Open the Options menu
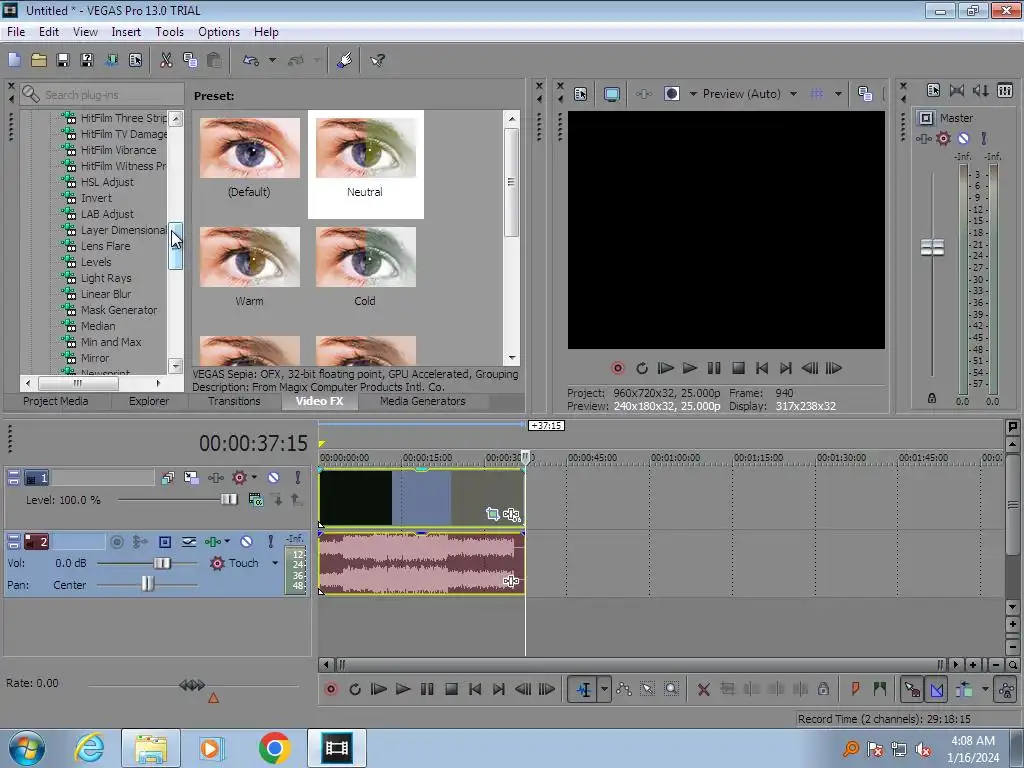 (x=219, y=32)
